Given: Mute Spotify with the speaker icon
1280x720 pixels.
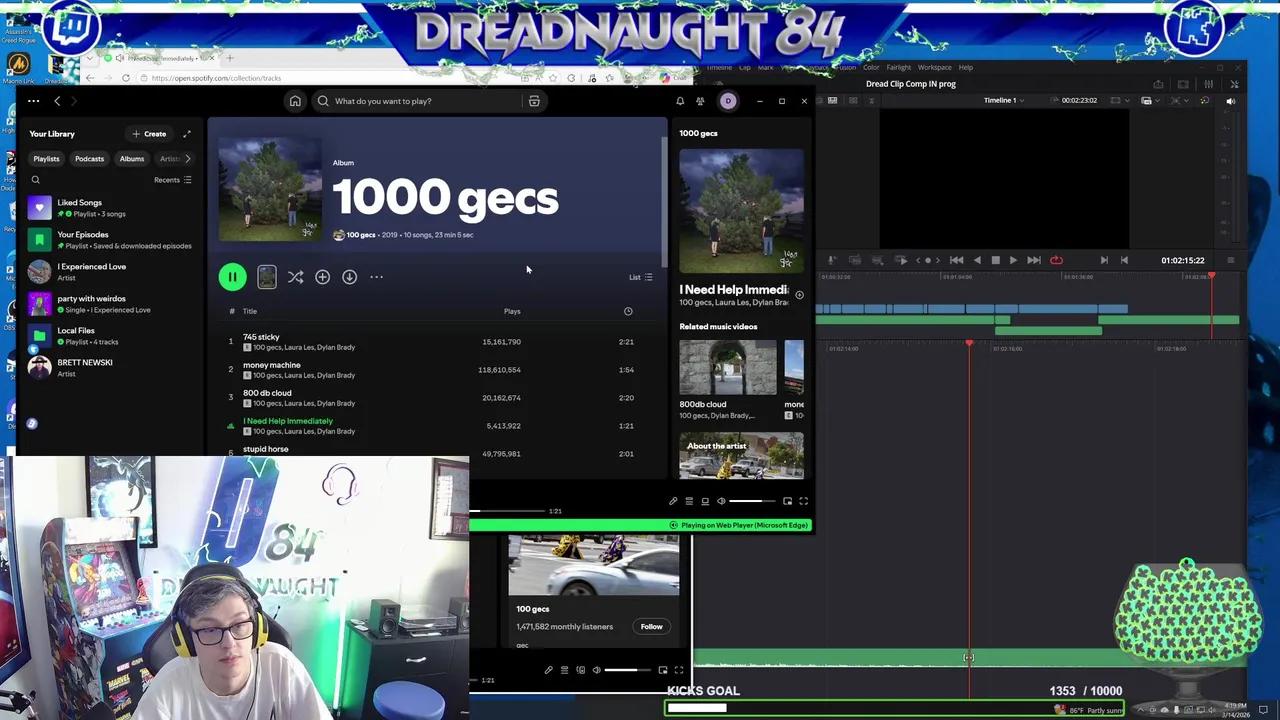Looking at the screenshot, I should coord(721,501).
